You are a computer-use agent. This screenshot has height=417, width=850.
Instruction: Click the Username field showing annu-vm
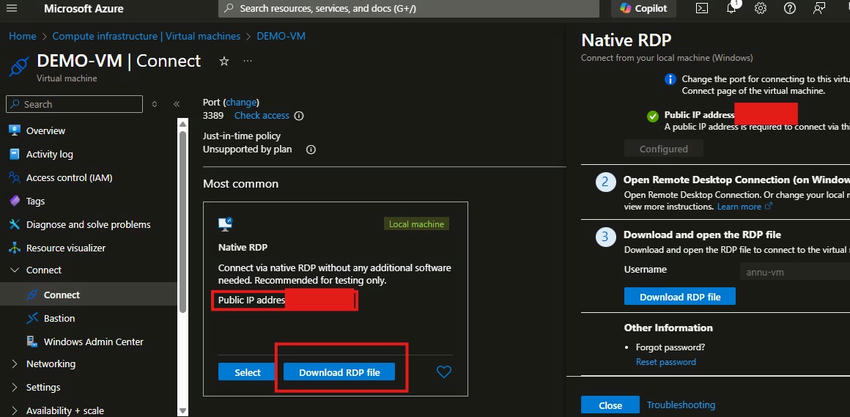click(795, 272)
